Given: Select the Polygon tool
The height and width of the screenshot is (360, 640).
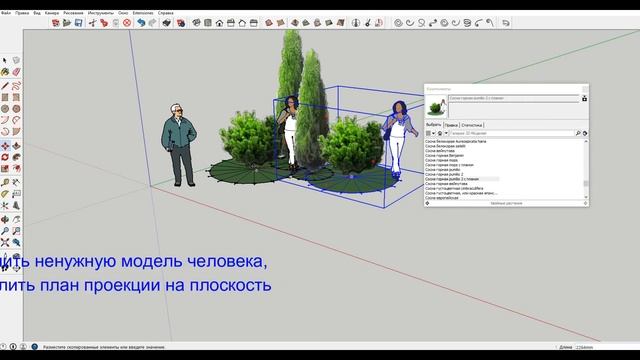Looking at the screenshot, I should coord(16,109).
